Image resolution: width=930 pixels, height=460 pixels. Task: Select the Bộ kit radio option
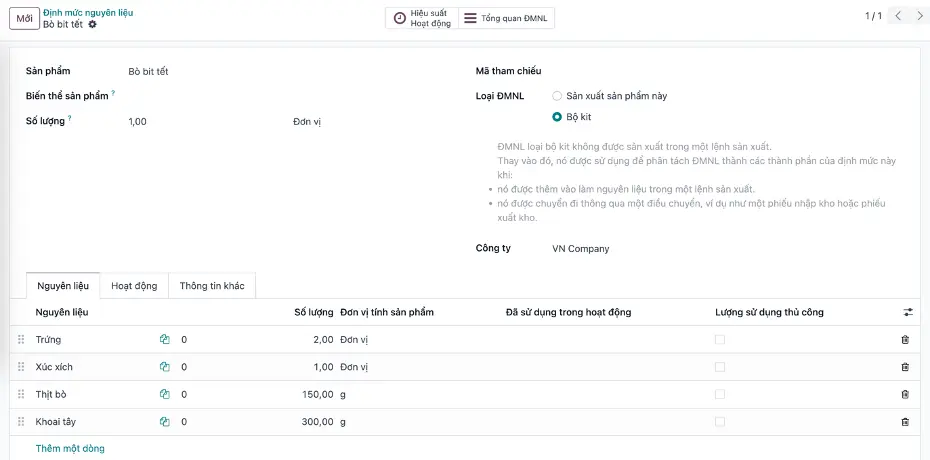point(557,117)
